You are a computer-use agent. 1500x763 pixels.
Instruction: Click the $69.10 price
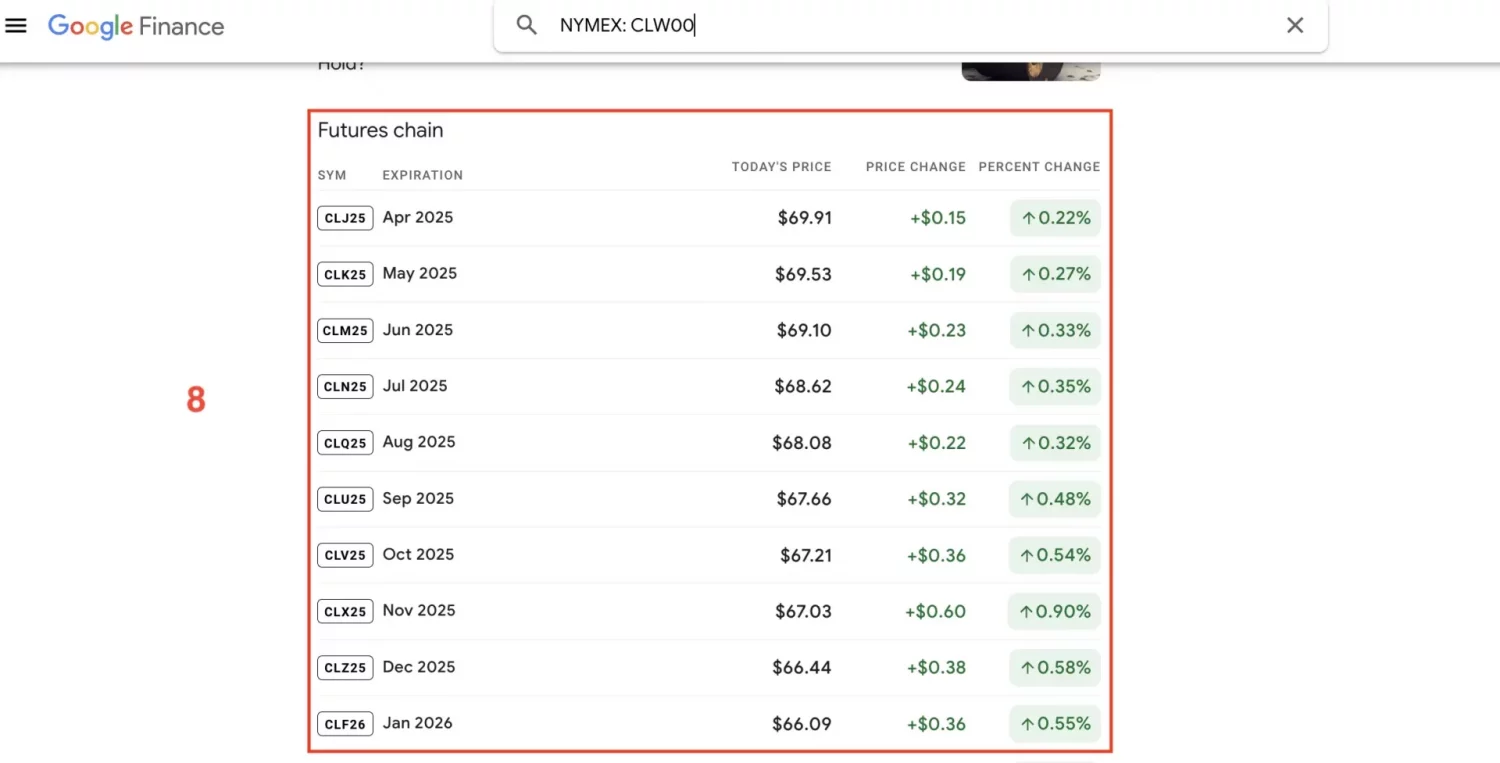(804, 330)
